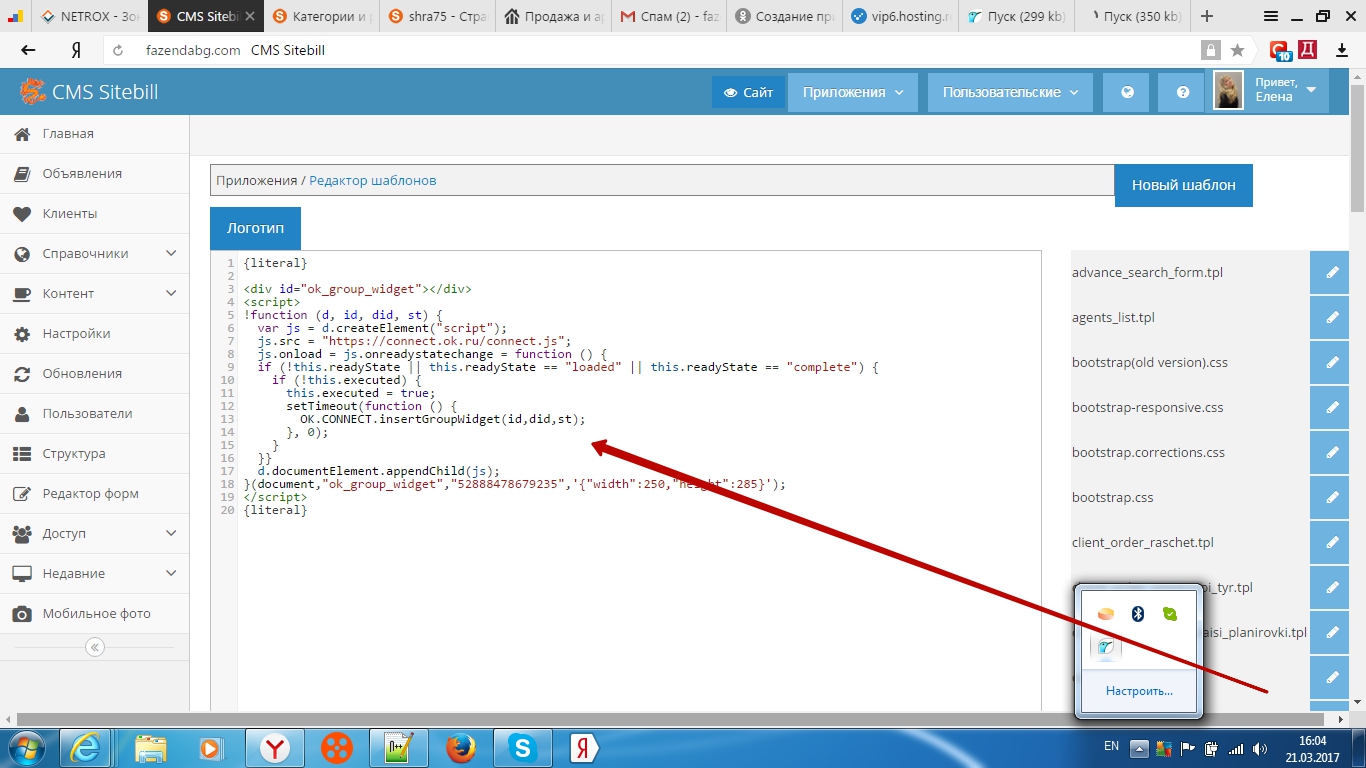
Task: Click the Сайт button with eye icon
Action: (748, 92)
